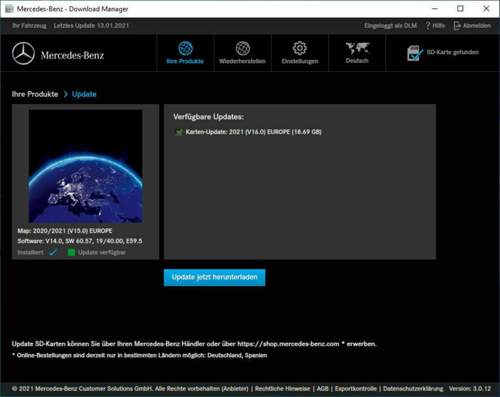Toggle the Karten-Update 2021 V16.0 checkbox
This screenshot has height=397, width=500.
179,132
